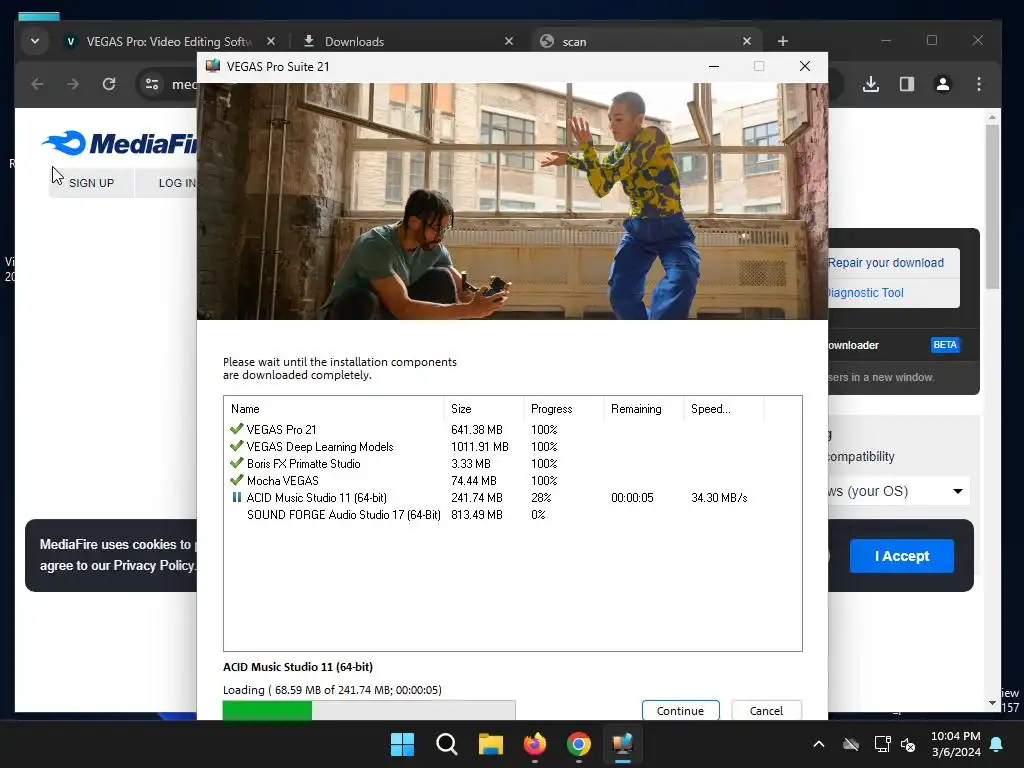The image size is (1024, 768).
Task: Click the pause icon beside ACID Music Studio 11
Action: point(236,498)
